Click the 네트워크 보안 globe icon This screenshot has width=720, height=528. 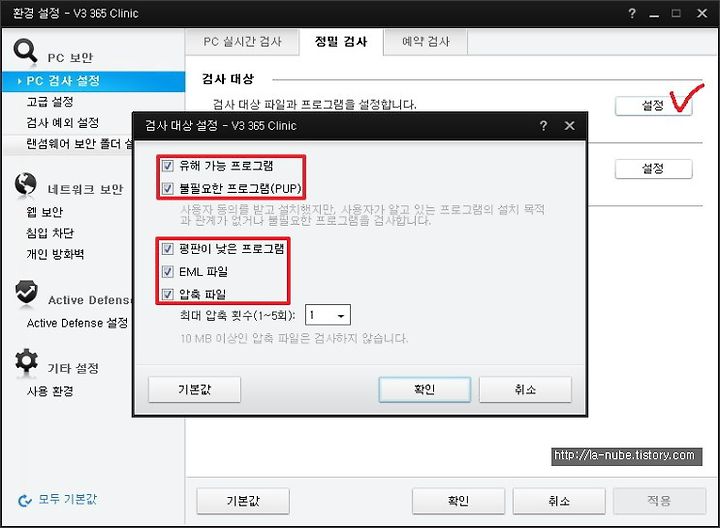point(26,185)
